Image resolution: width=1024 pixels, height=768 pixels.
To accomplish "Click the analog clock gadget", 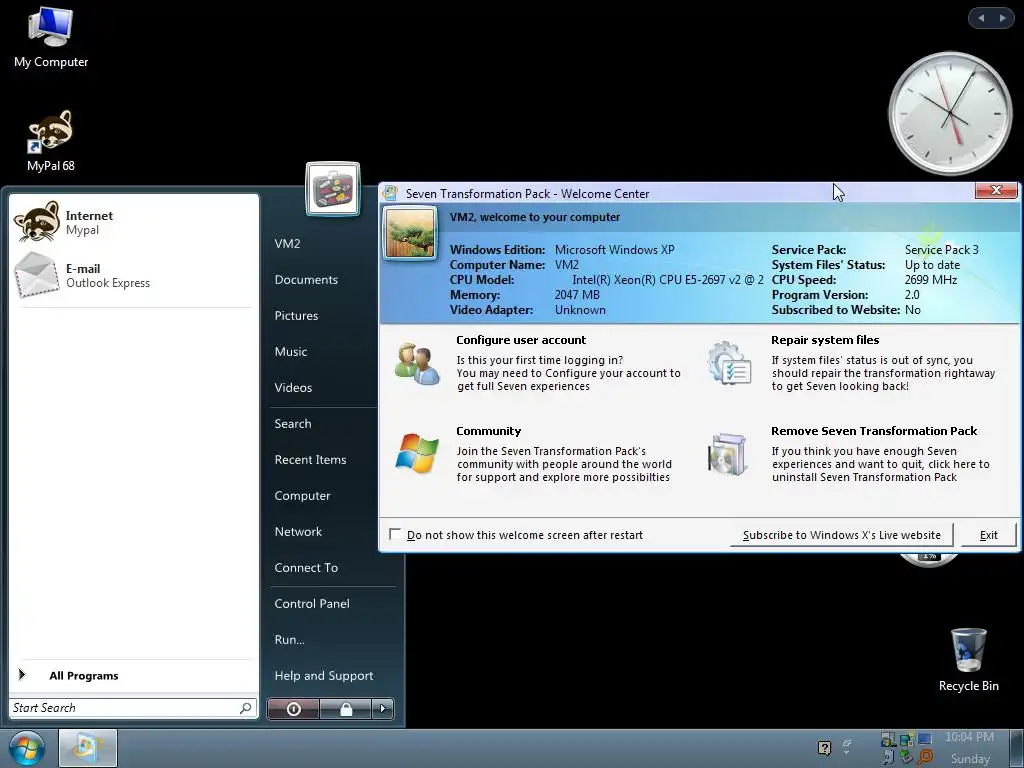I will (950, 114).
